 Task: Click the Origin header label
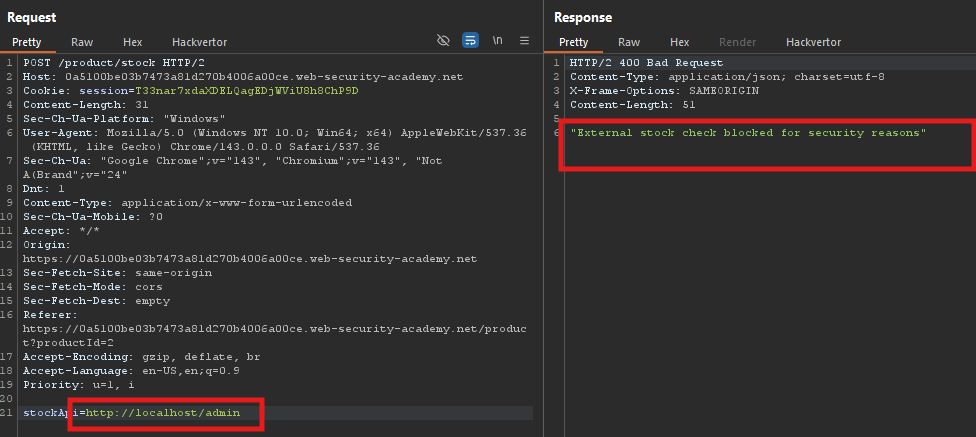click(47, 245)
